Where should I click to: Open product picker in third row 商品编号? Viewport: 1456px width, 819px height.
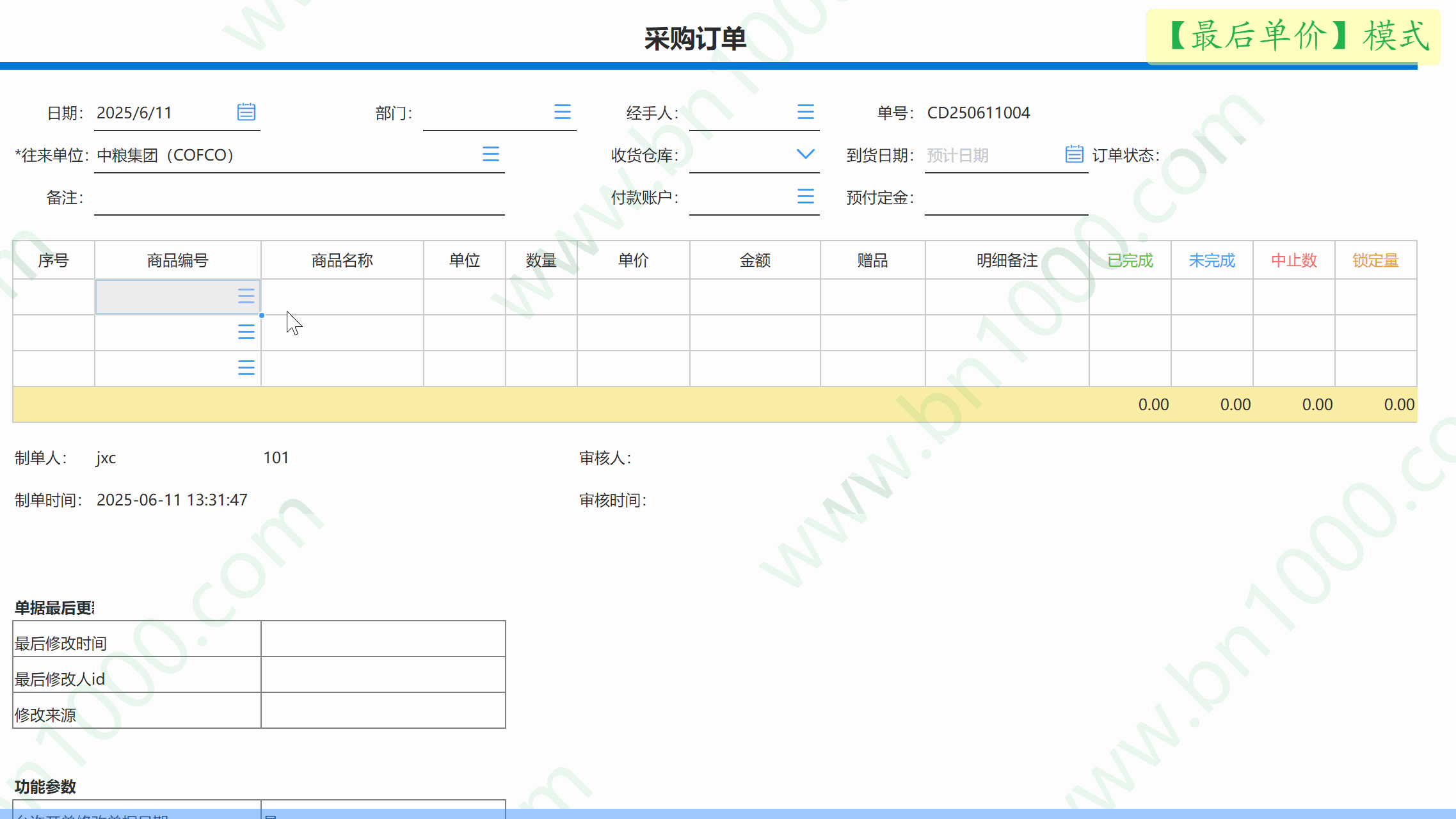coord(246,367)
